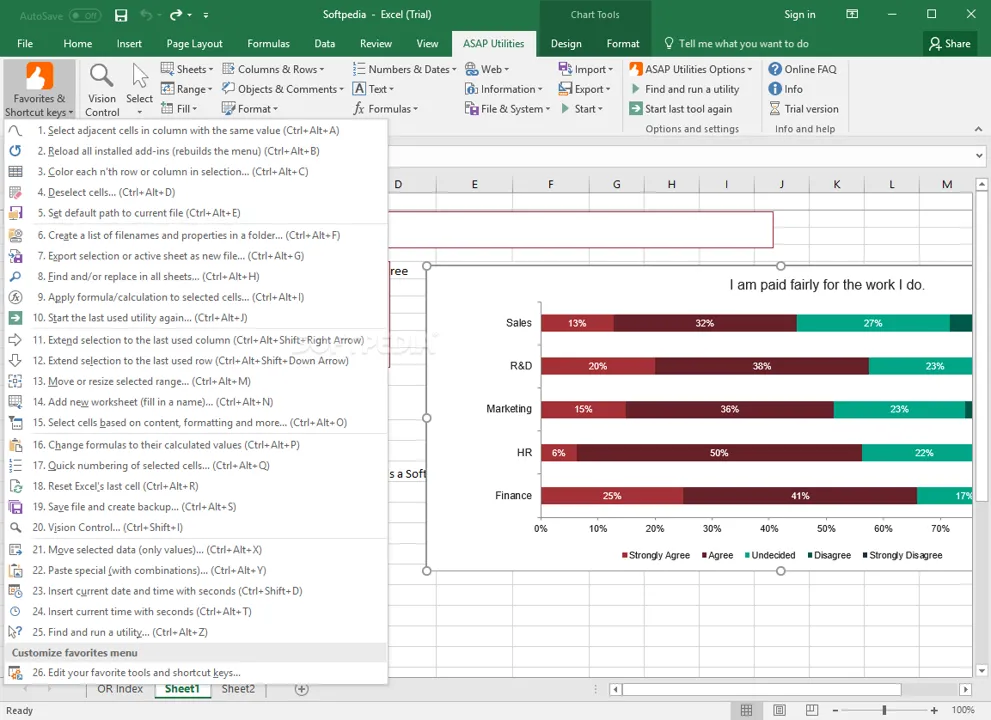Screen dimensions: 991x720
Task: Click Sign in link
Action: (x=799, y=15)
